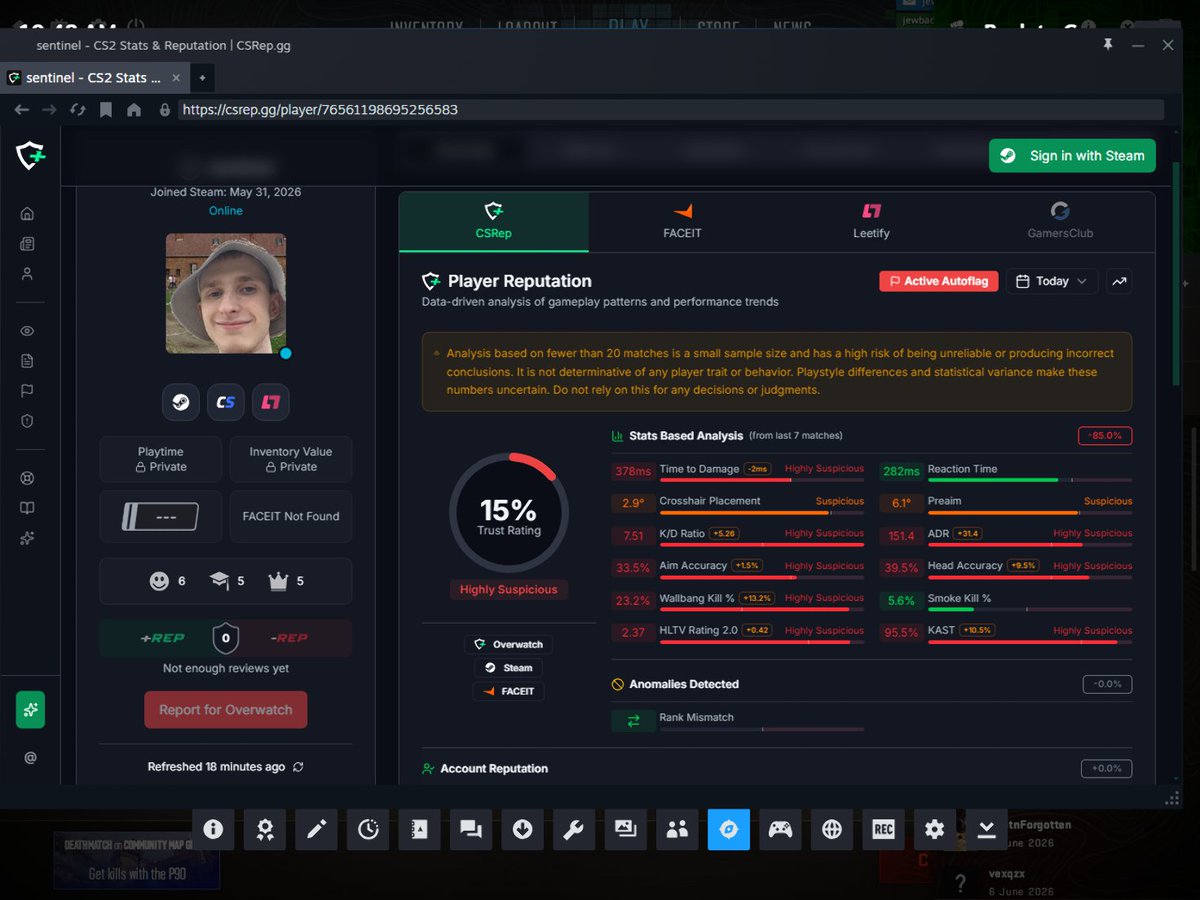Click the sidebar sparkles icon

click(x=28, y=538)
